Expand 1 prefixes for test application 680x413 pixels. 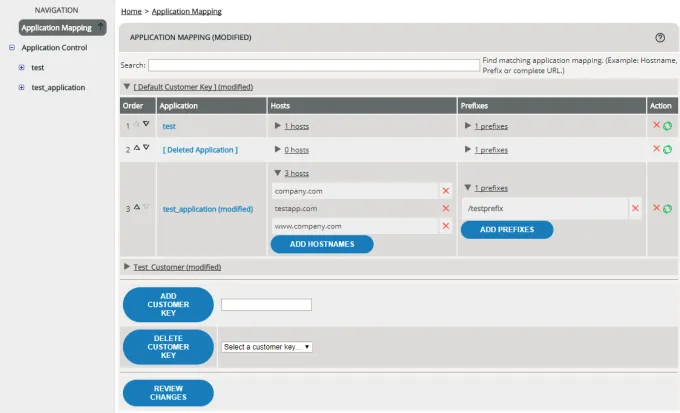point(468,126)
